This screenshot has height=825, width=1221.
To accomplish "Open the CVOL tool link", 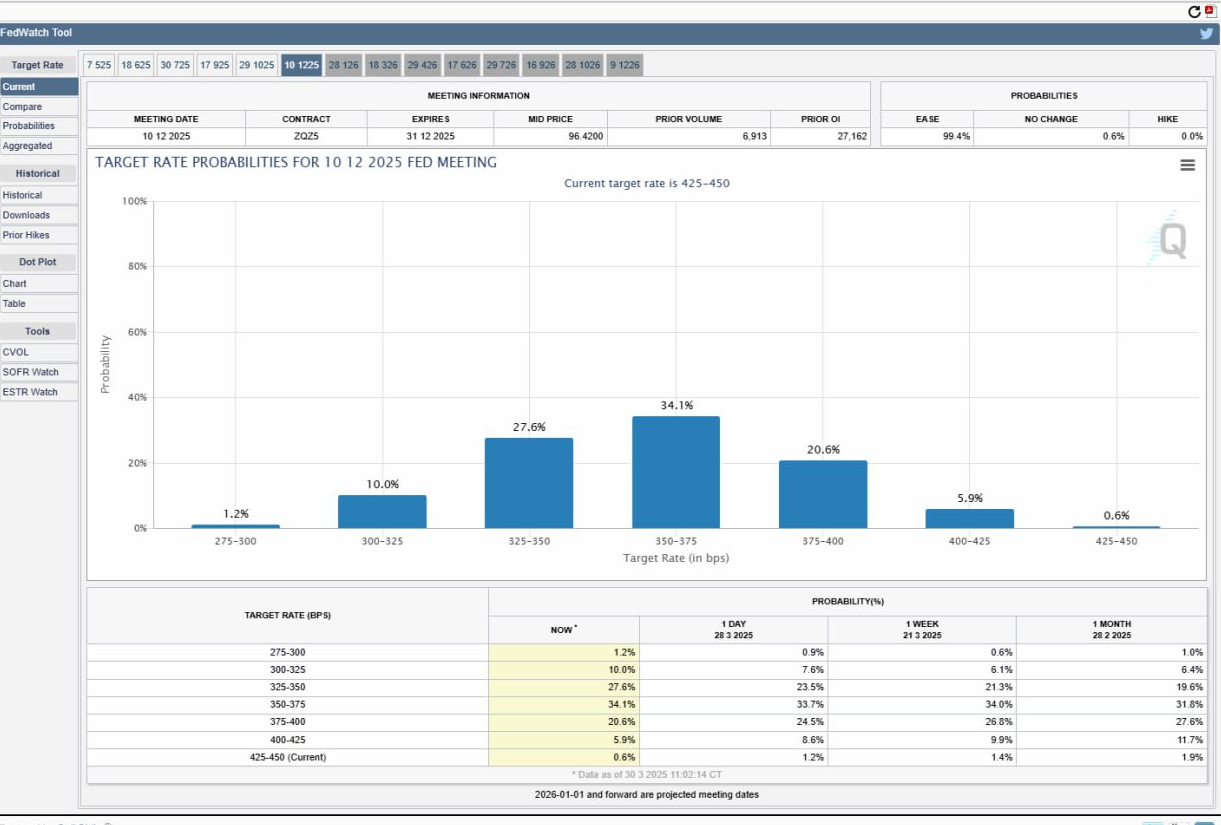I will click(39, 352).
